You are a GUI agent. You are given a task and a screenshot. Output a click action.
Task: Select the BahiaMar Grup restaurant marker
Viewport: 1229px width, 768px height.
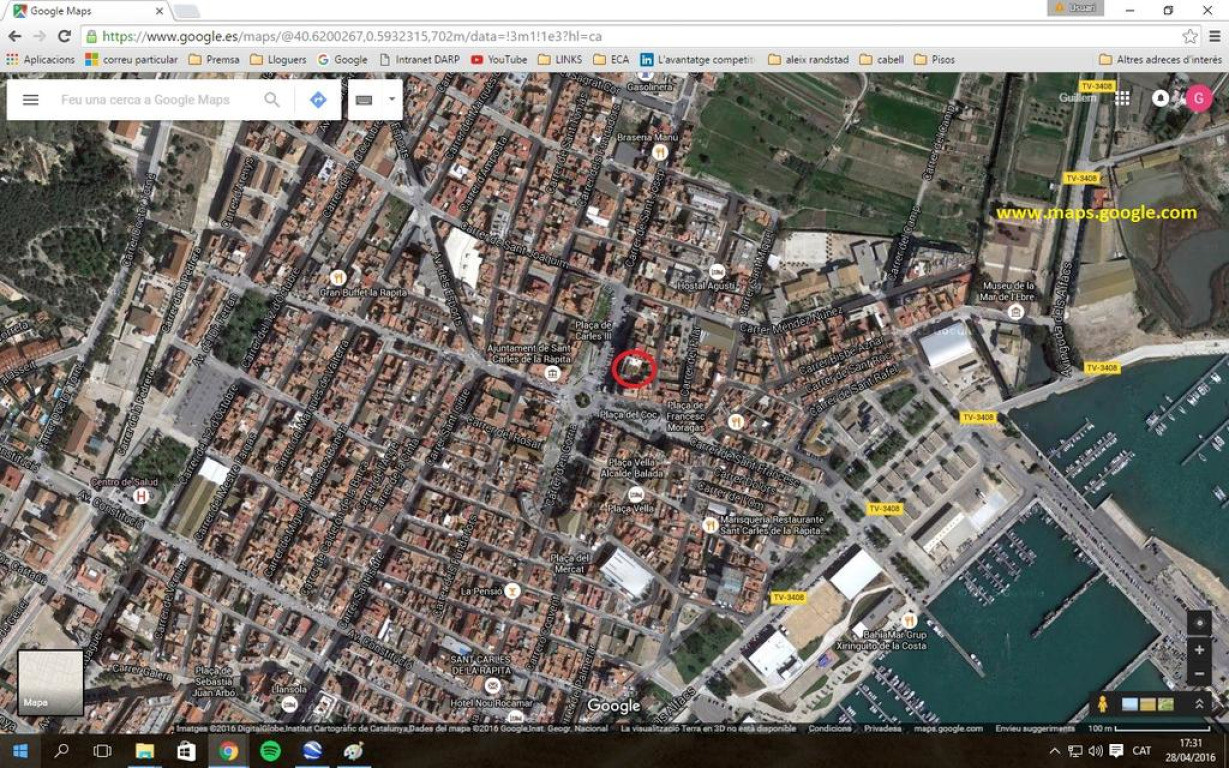(908, 621)
